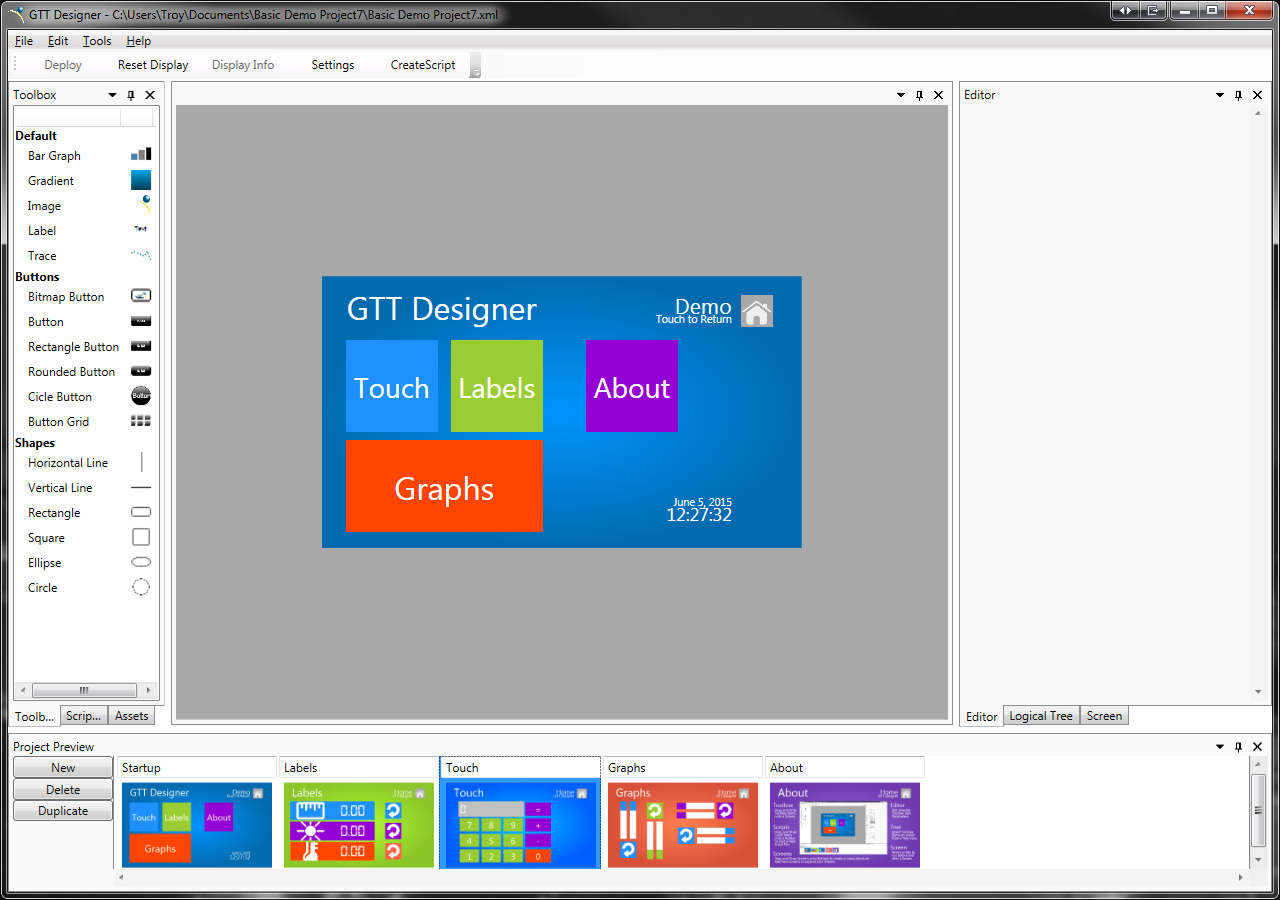Click the Project Preview vertical scrollbar
This screenshot has height=900, width=1280.
pos(1259,811)
